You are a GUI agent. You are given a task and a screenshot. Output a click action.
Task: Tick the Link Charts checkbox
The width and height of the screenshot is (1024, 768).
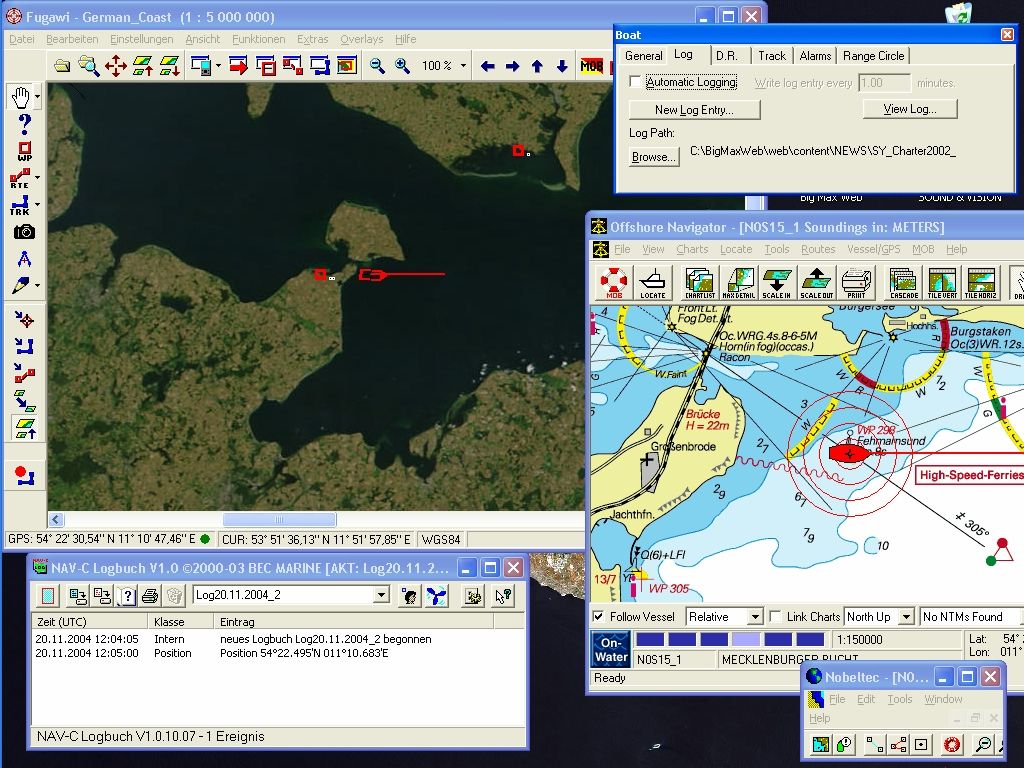[x=775, y=617]
